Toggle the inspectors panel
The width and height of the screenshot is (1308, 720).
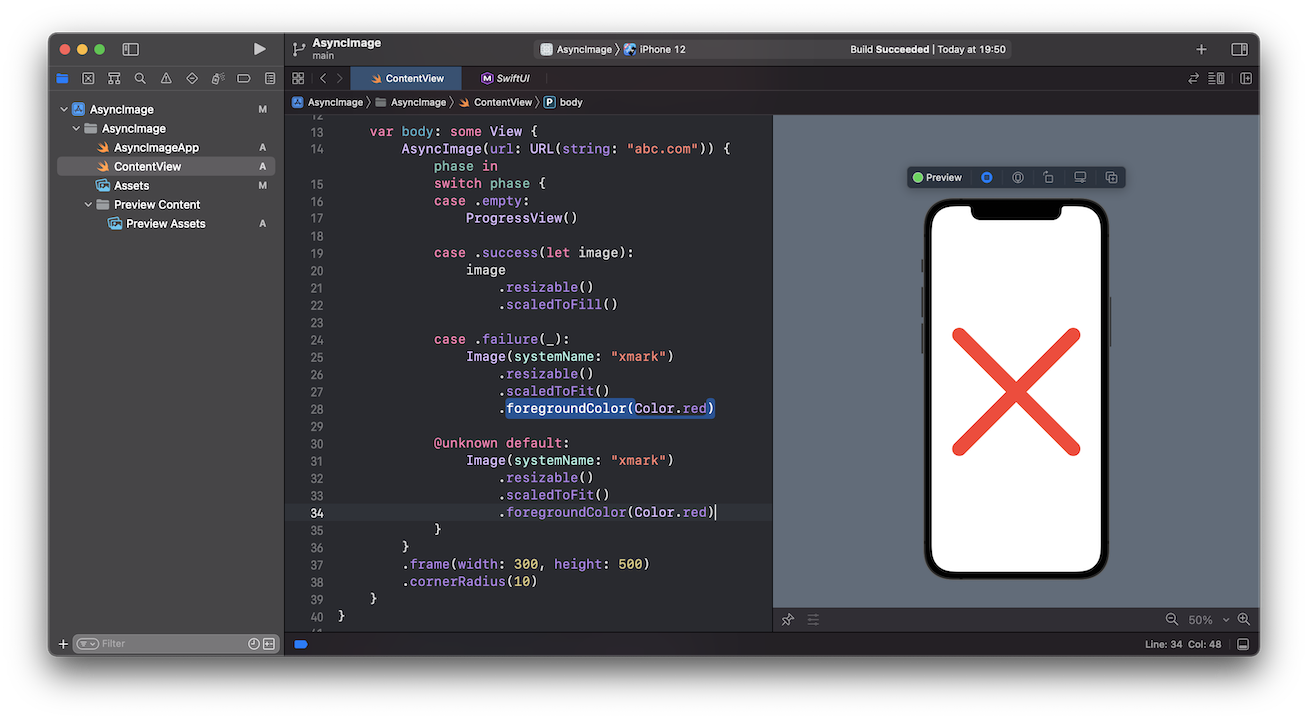[1239, 49]
